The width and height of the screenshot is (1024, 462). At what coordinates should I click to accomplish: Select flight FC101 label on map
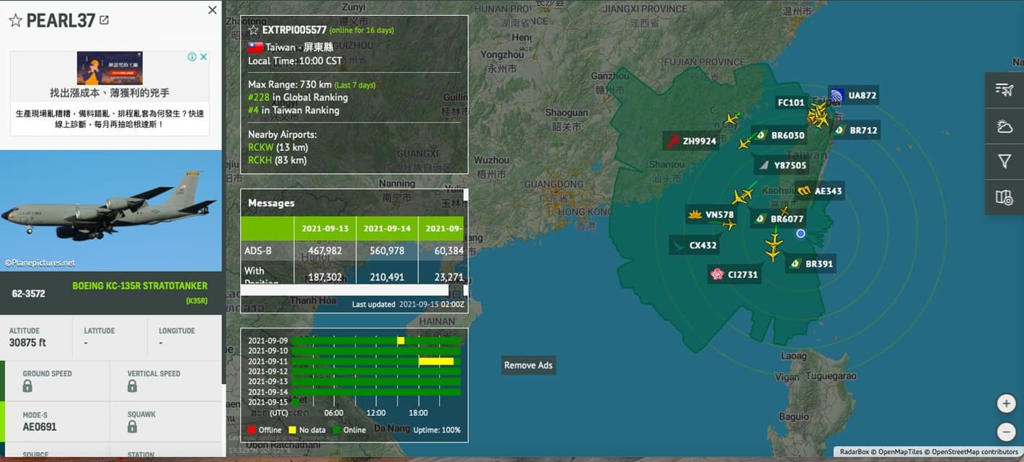(x=792, y=103)
